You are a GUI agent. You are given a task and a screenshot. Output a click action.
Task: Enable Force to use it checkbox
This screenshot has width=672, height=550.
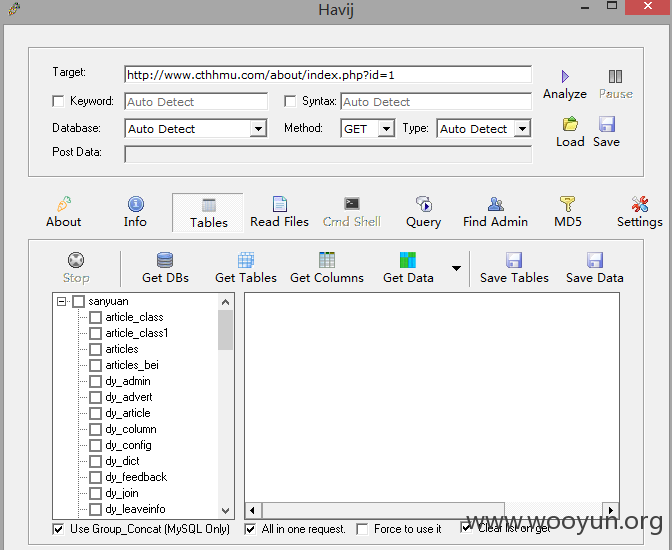[362, 529]
